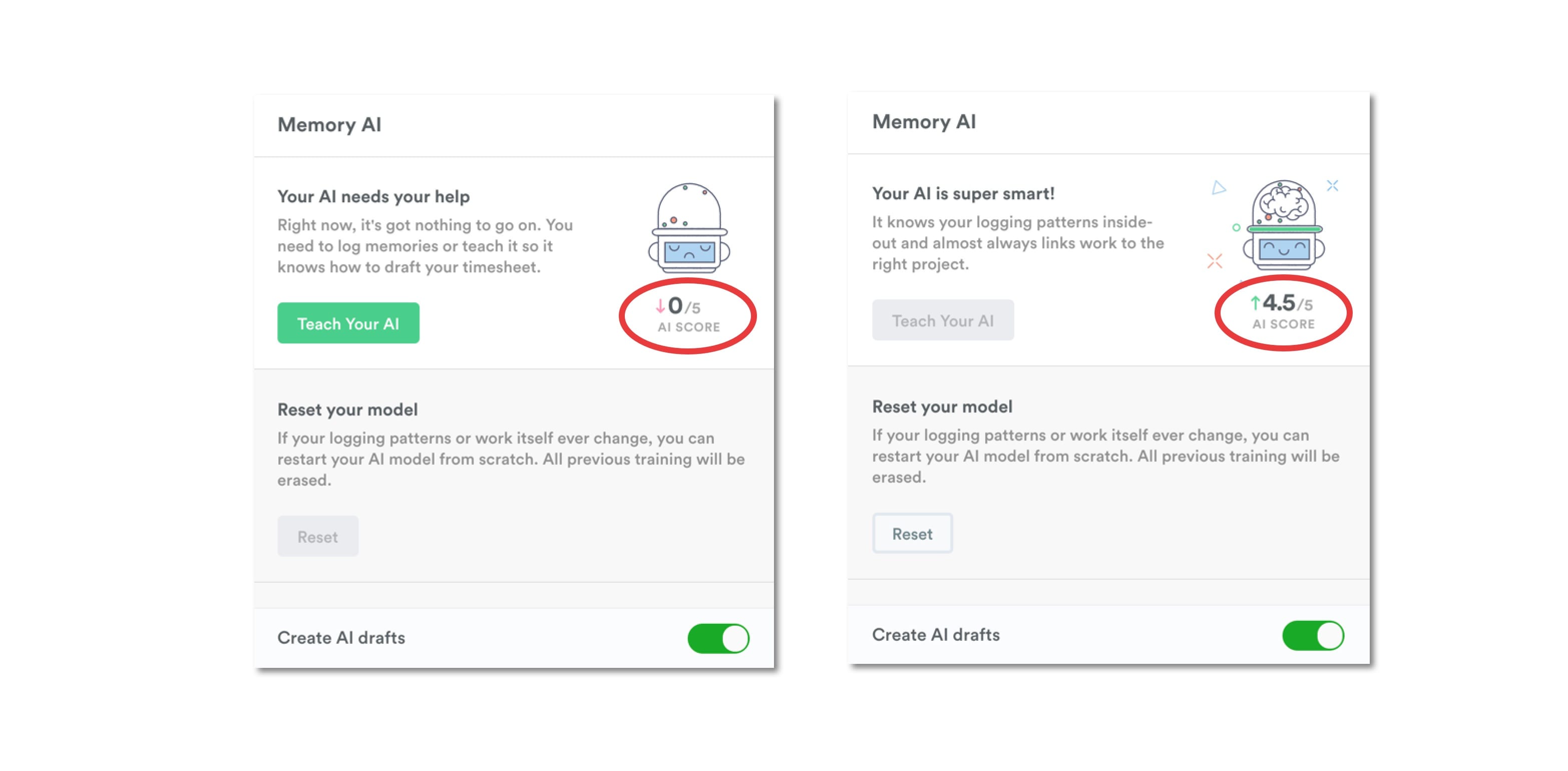
Task: Click the Memory AI title above the needs-help message
Action: click(329, 125)
